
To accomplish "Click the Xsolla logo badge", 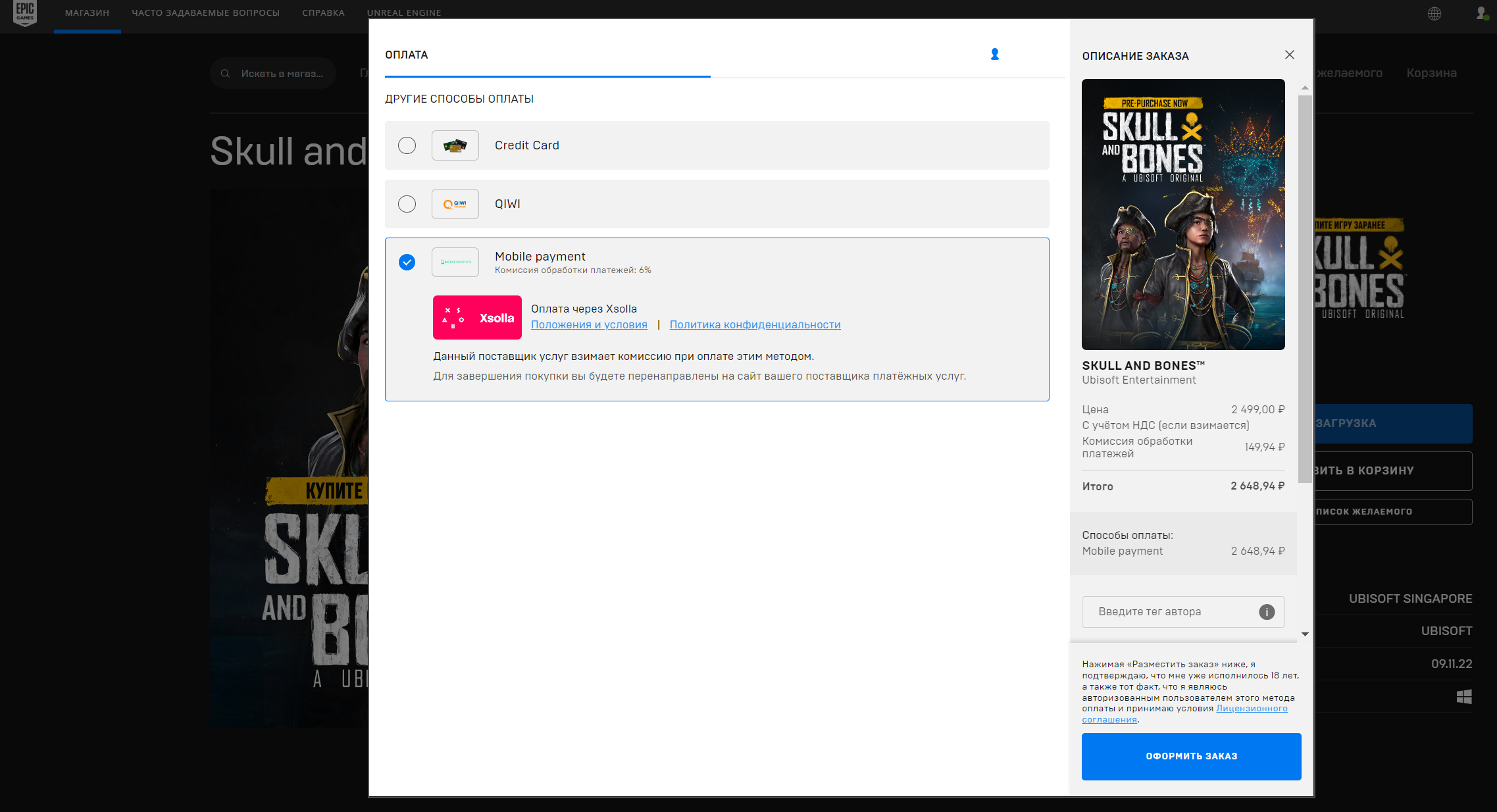I will [477, 318].
